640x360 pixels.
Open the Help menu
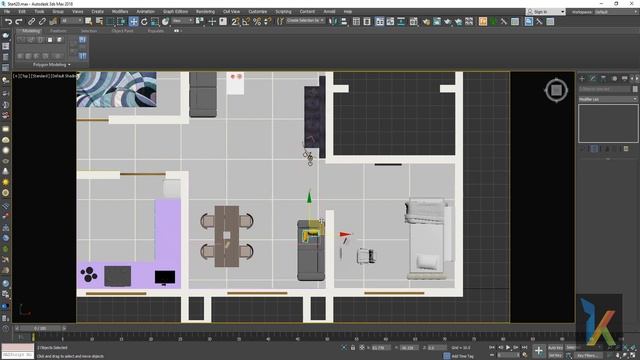point(348,11)
